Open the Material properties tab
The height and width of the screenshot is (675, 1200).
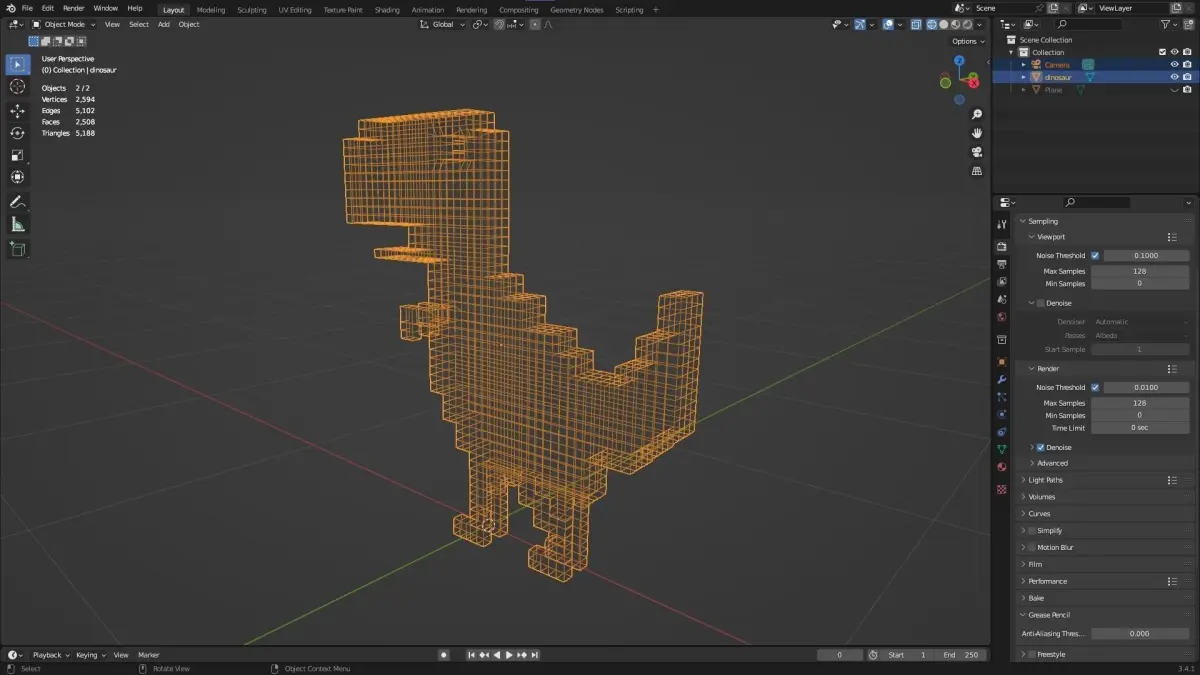tap(1001, 467)
